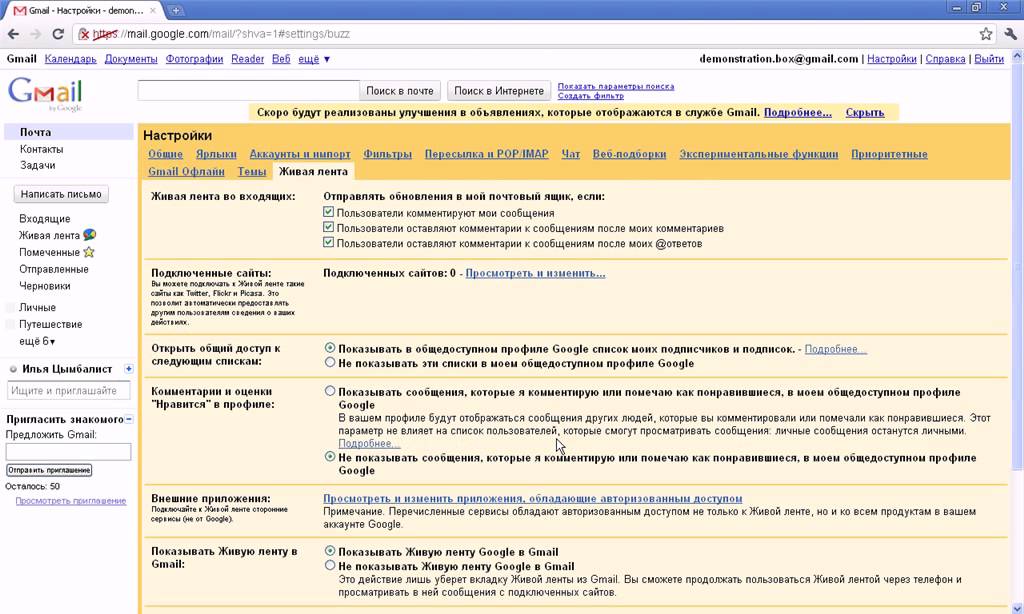Open the Фильтры settings tab
The image size is (1024, 614).
pyautogui.click(x=387, y=154)
